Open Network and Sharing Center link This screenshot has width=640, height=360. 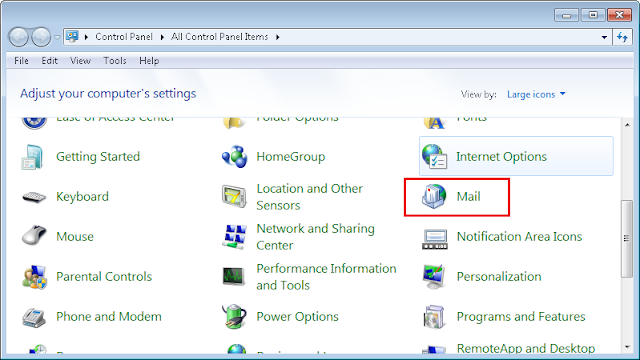[315, 237]
